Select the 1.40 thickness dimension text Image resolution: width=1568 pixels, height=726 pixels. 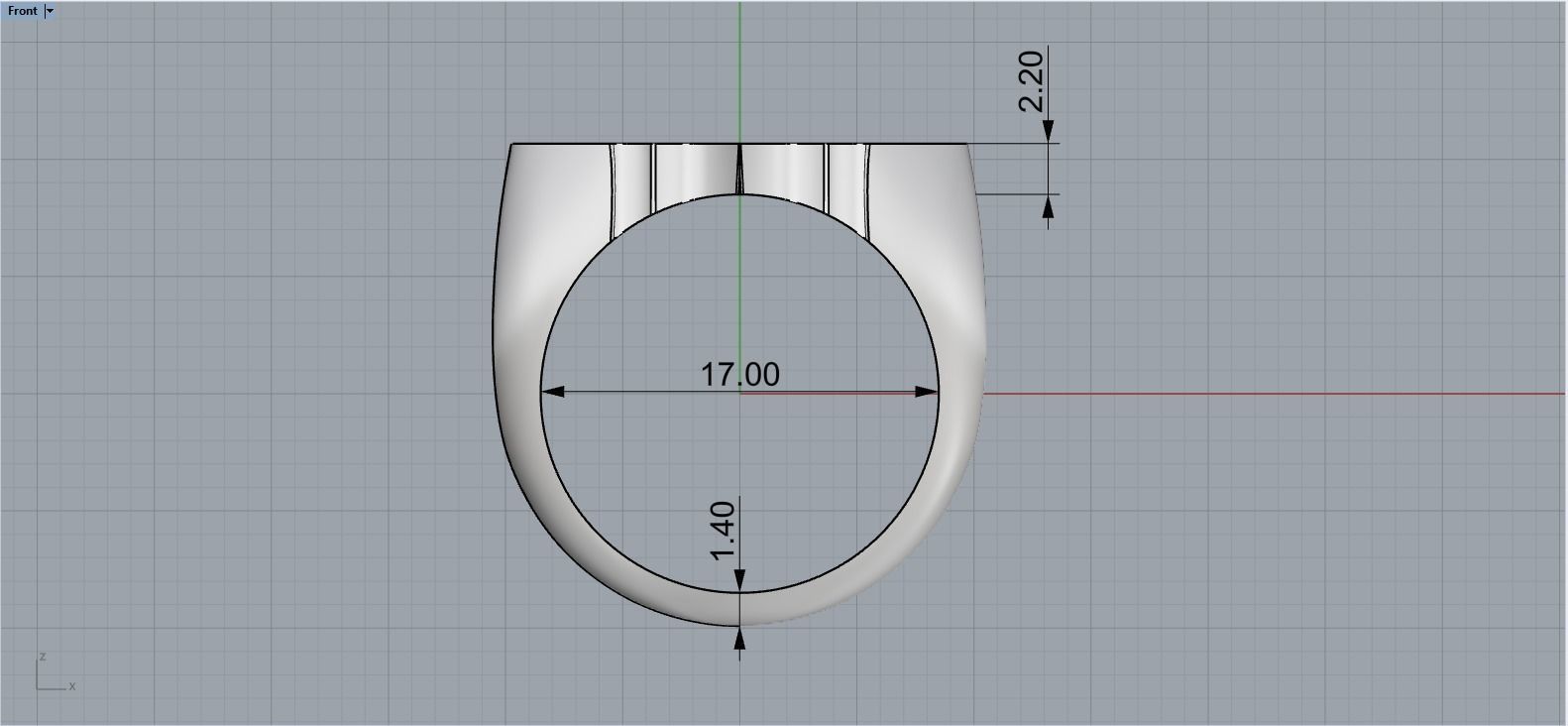[x=724, y=531]
